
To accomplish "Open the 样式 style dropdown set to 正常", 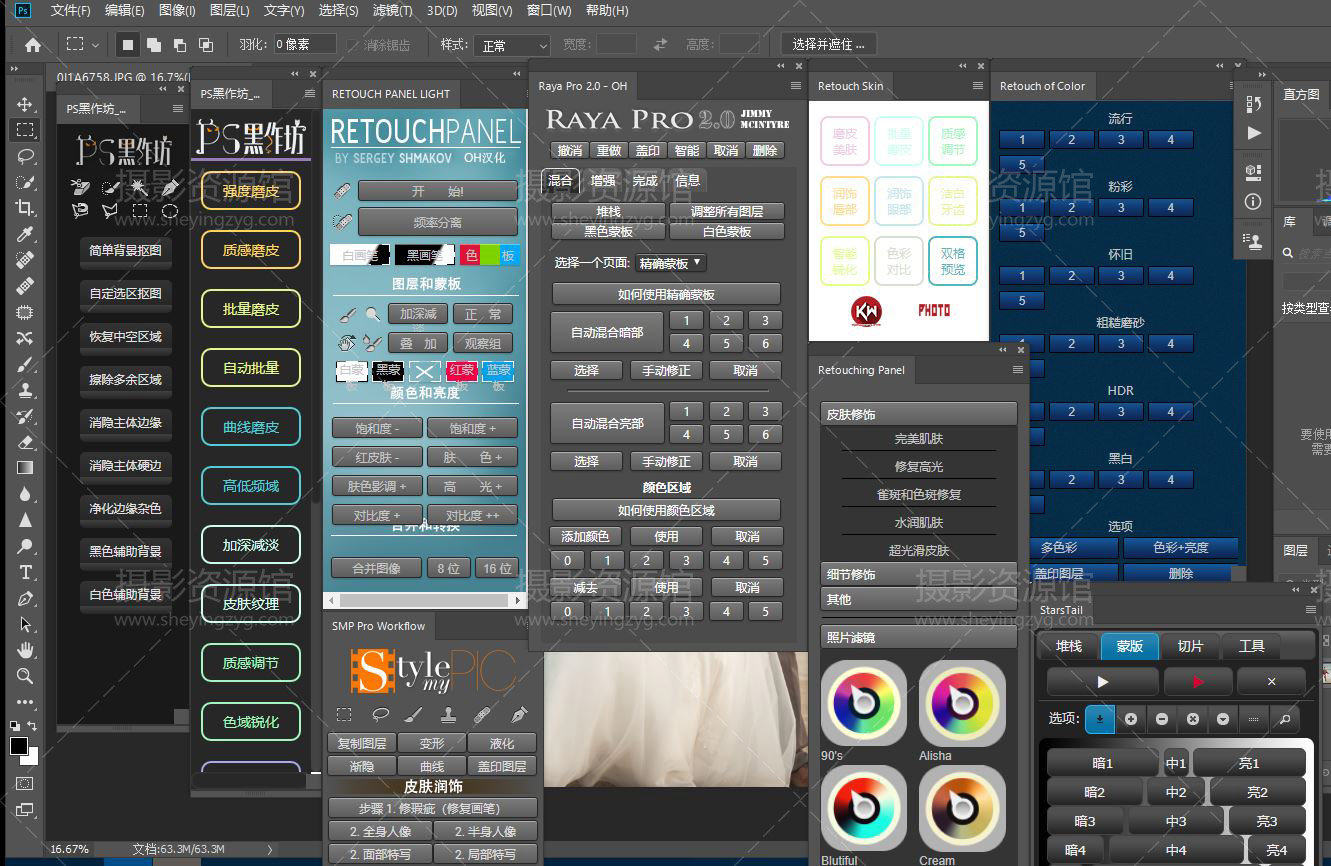I will (x=513, y=45).
